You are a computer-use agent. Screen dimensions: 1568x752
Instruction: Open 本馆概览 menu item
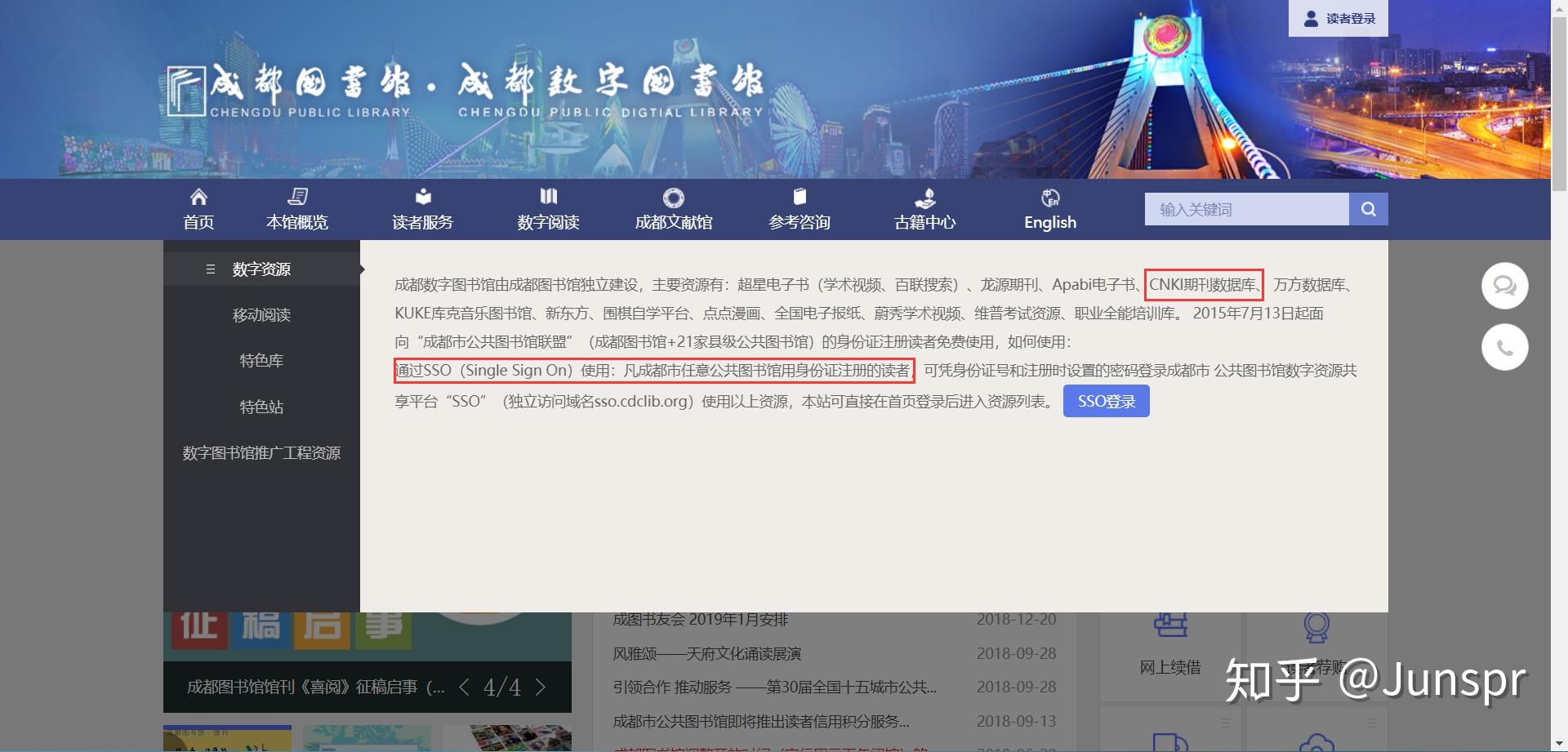pyautogui.click(x=297, y=222)
